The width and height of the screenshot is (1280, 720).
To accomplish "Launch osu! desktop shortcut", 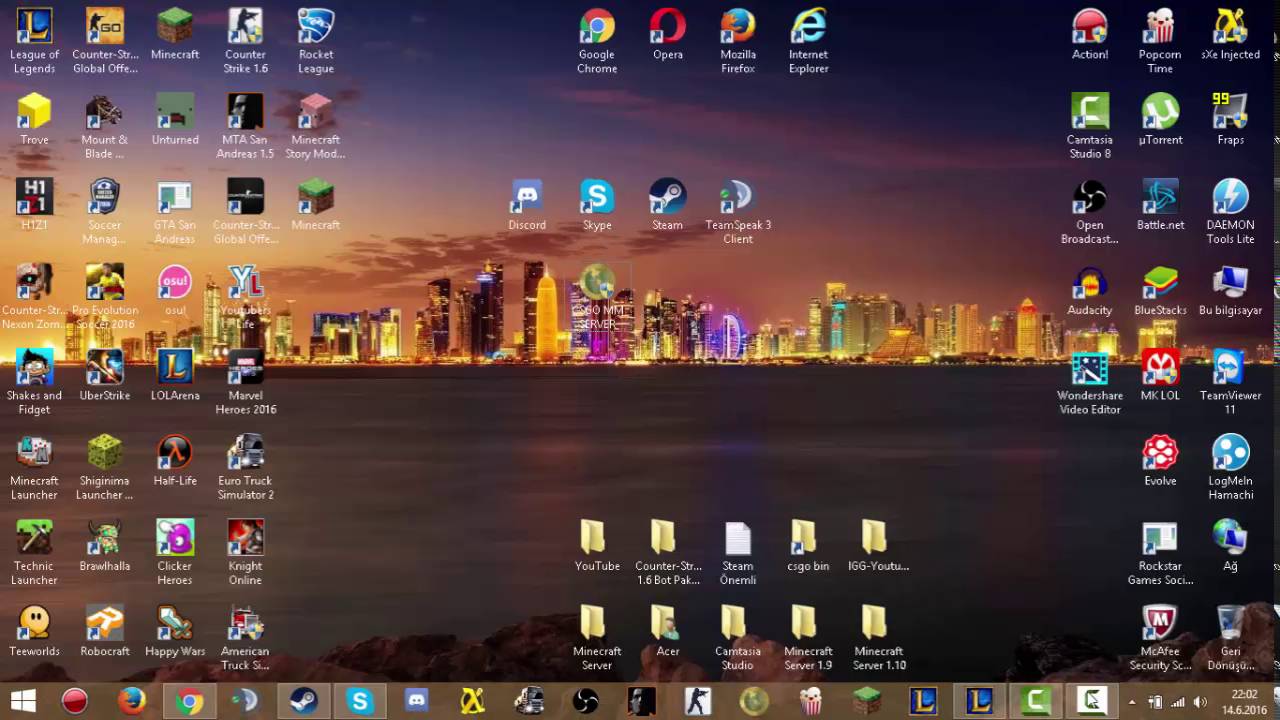I will click(175, 289).
